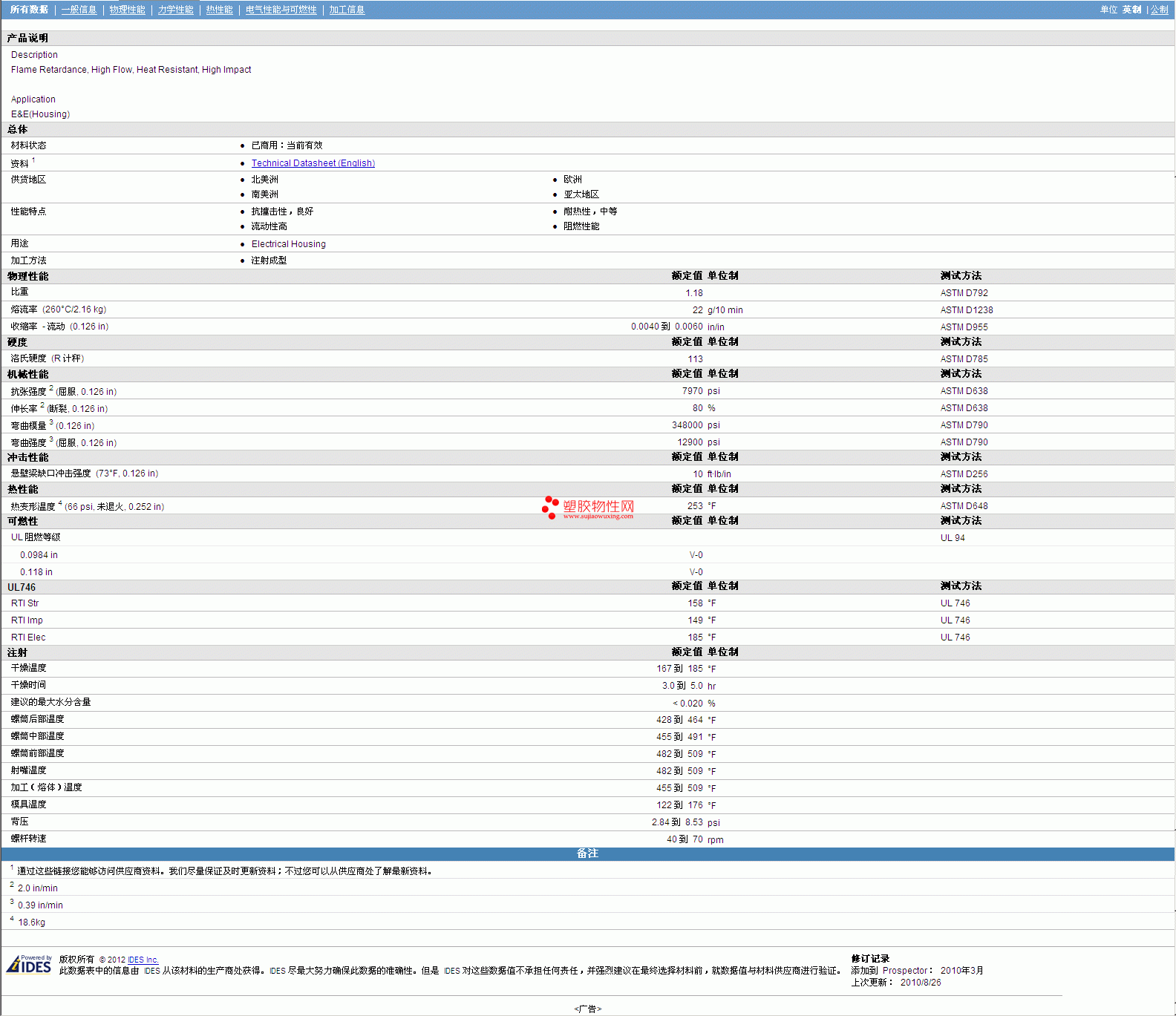Click the UL 94 test method text
Image resolution: width=1176 pixels, height=1016 pixels.
[953, 538]
